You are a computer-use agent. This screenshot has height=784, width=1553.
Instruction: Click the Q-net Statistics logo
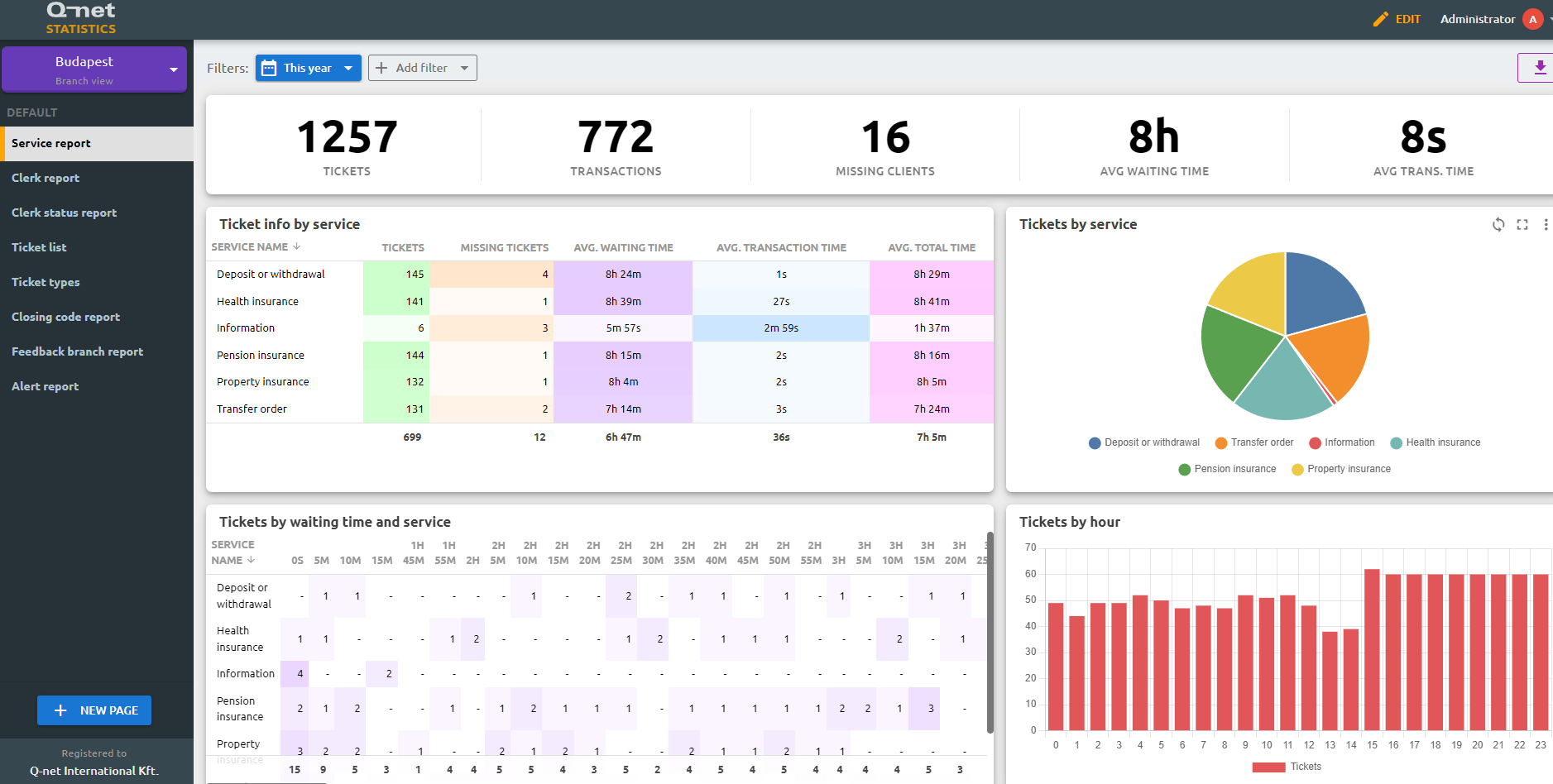(81, 18)
